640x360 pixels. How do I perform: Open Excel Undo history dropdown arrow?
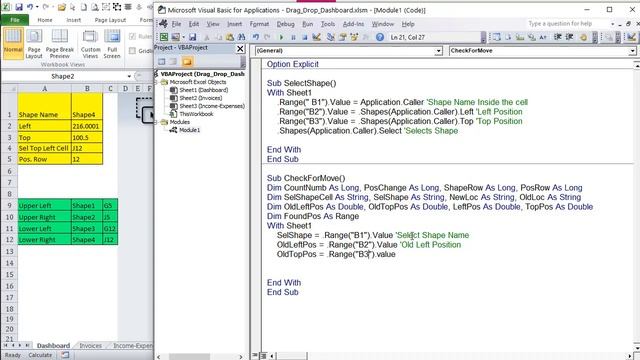(37, 7)
